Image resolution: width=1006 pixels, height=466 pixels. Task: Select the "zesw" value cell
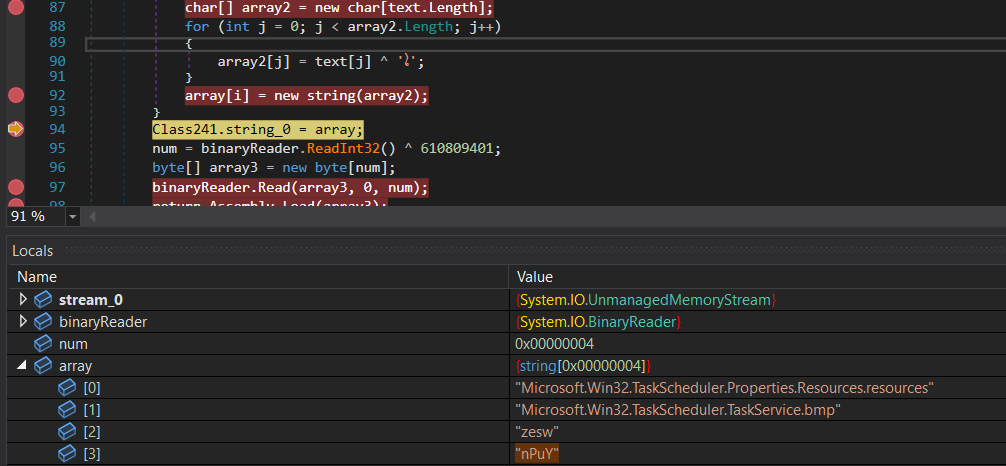click(x=537, y=431)
